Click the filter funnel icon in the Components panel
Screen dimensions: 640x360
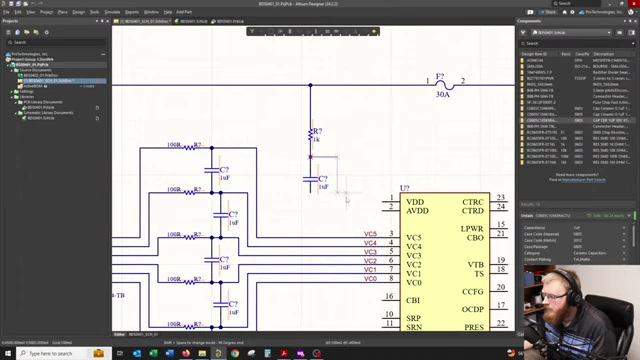point(523,32)
